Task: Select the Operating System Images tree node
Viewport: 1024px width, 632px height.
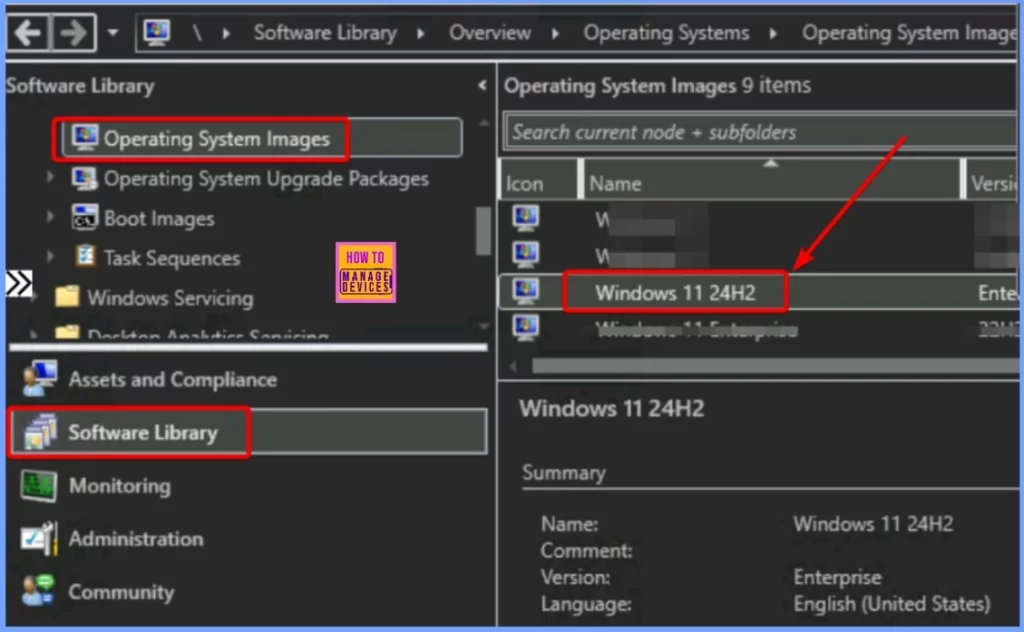Action: coord(262,138)
